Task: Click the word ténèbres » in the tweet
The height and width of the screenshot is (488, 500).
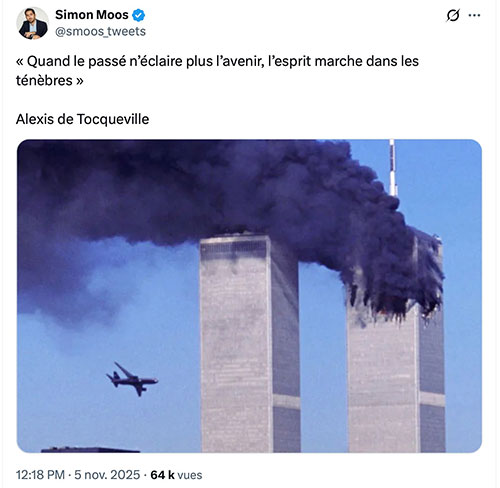Action: [50, 80]
